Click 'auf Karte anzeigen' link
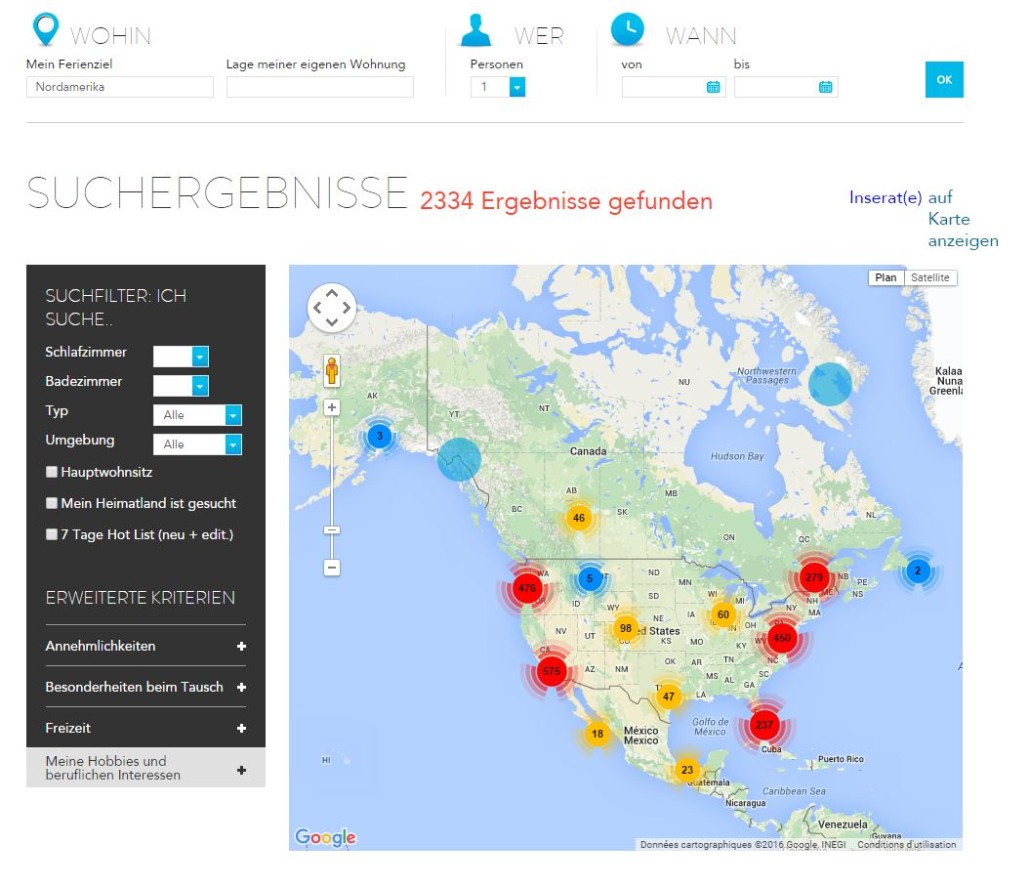This screenshot has height=886, width=1030. [x=962, y=219]
